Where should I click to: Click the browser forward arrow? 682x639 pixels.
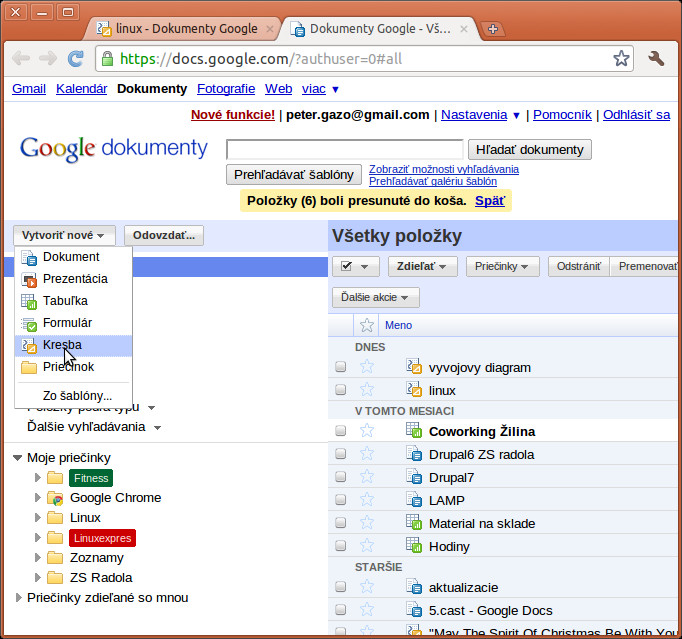pos(48,58)
